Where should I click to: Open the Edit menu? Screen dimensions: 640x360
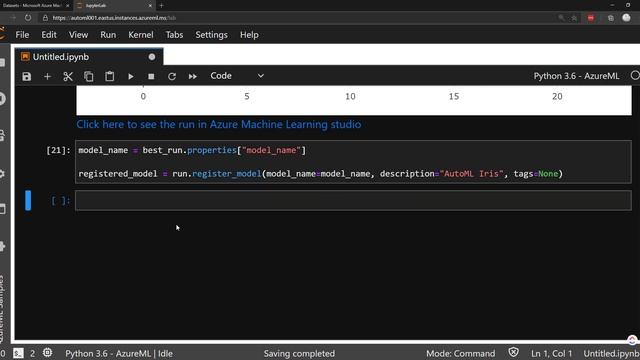(x=49, y=35)
